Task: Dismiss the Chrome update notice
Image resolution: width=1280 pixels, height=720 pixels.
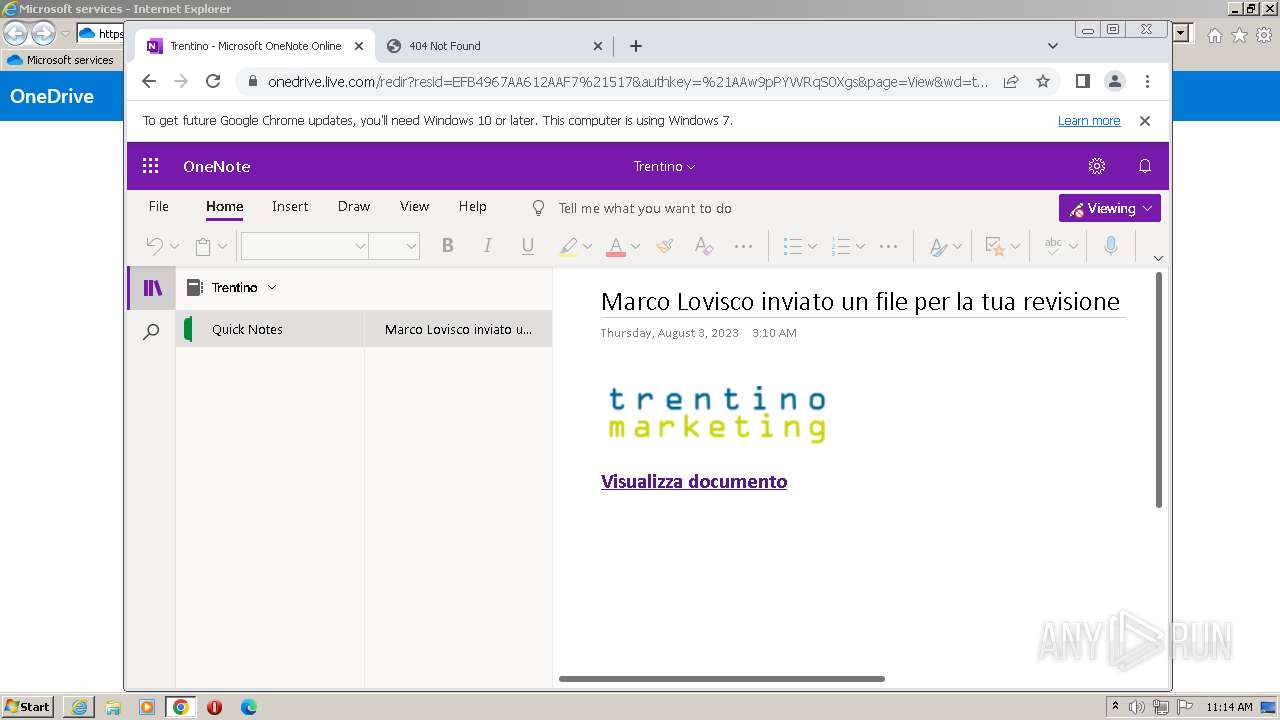Action: 1145,120
